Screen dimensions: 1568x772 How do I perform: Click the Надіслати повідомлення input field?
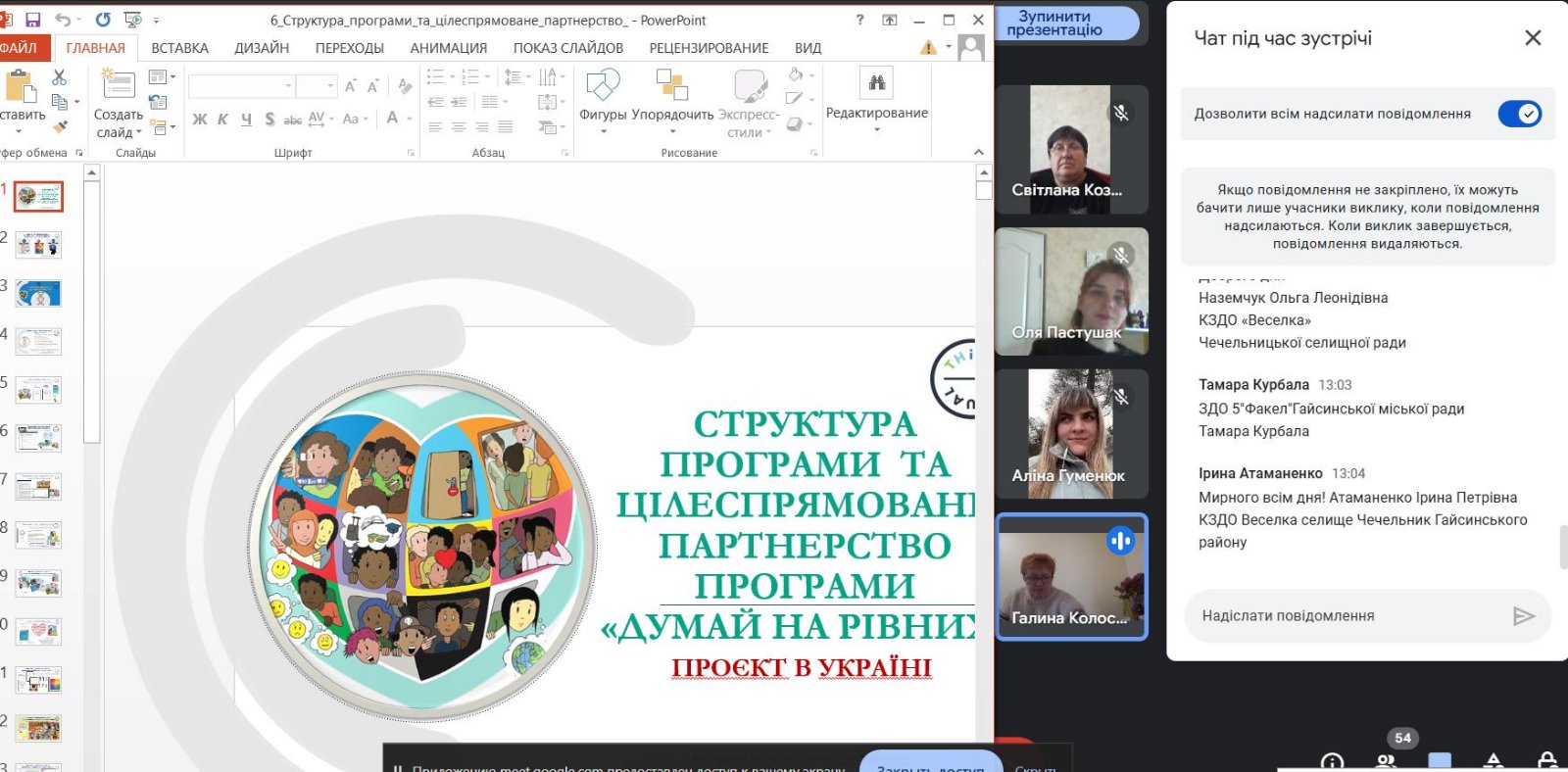click(1350, 616)
